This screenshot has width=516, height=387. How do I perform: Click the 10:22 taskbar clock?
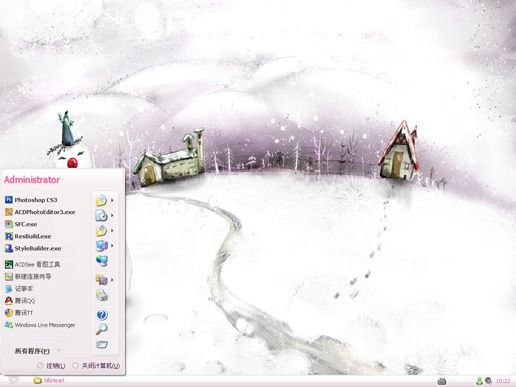pos(503,381)
